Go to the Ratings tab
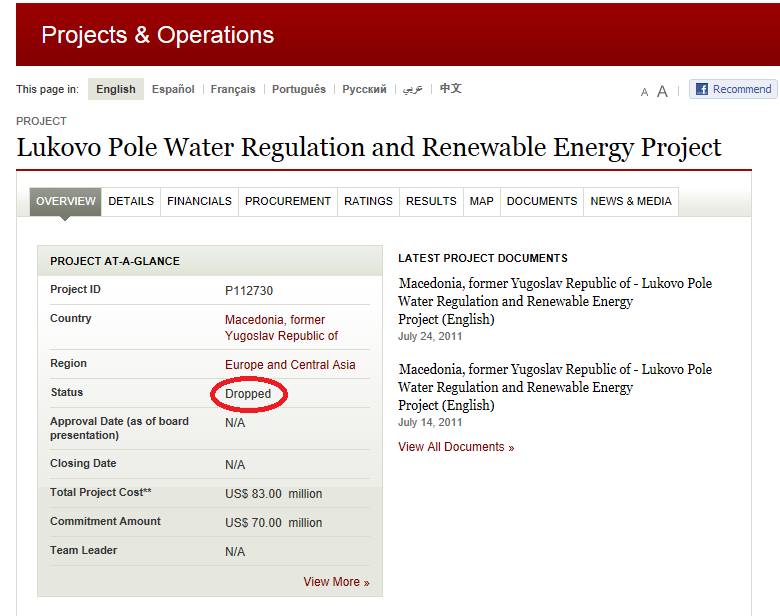Screen dimensions: 780x616 tap(368, 201)
